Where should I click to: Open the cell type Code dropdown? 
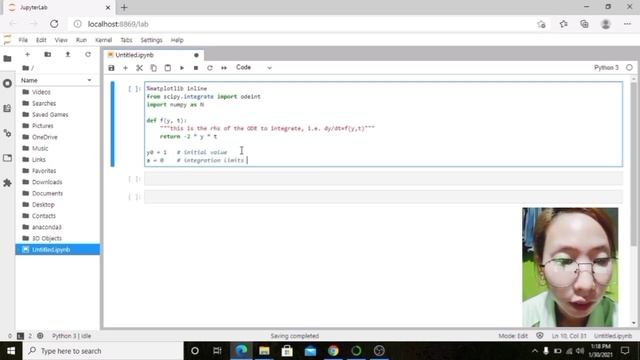[253, 67]
